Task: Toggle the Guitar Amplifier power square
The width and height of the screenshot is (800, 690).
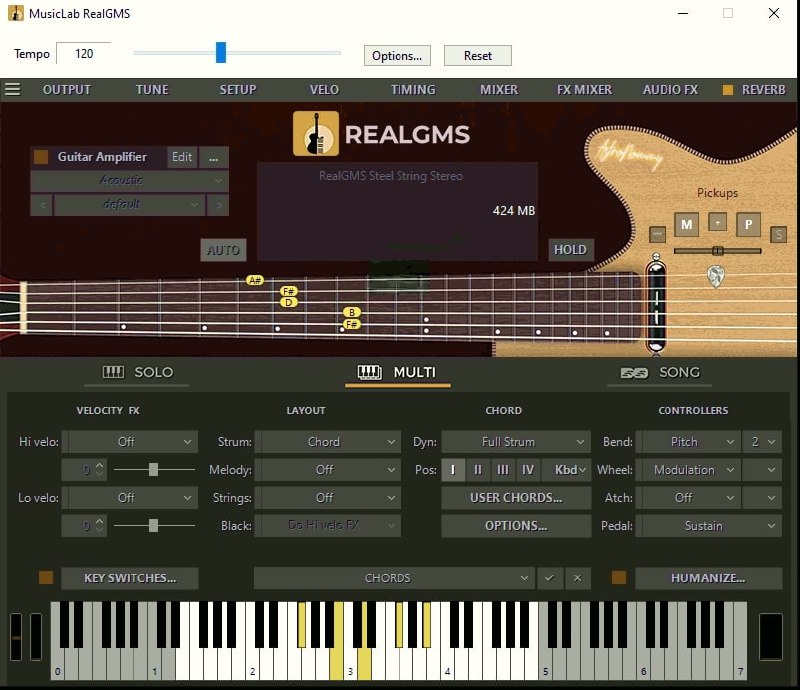Action: [41, 157]
